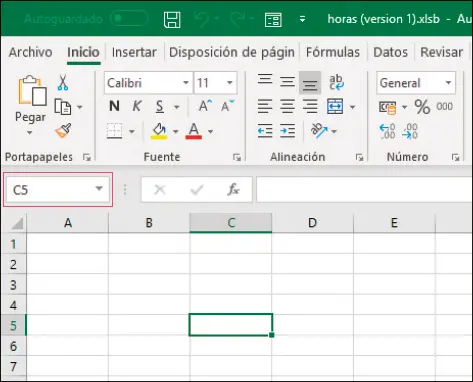Select column C header
This screenshot has width=473, height=382.
pyautogui.click(x=231, y=223)
